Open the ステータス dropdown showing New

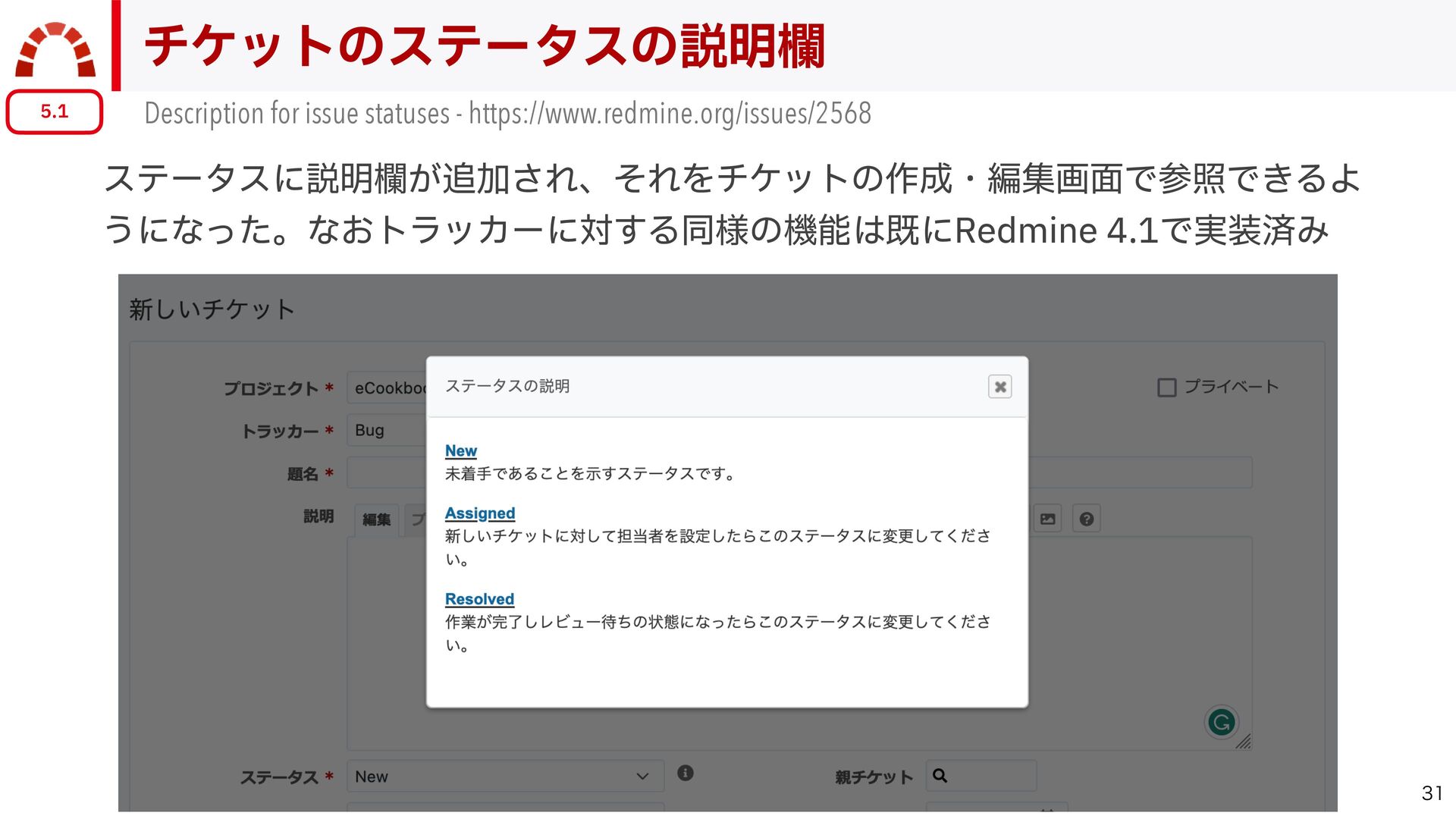(504, 777)
